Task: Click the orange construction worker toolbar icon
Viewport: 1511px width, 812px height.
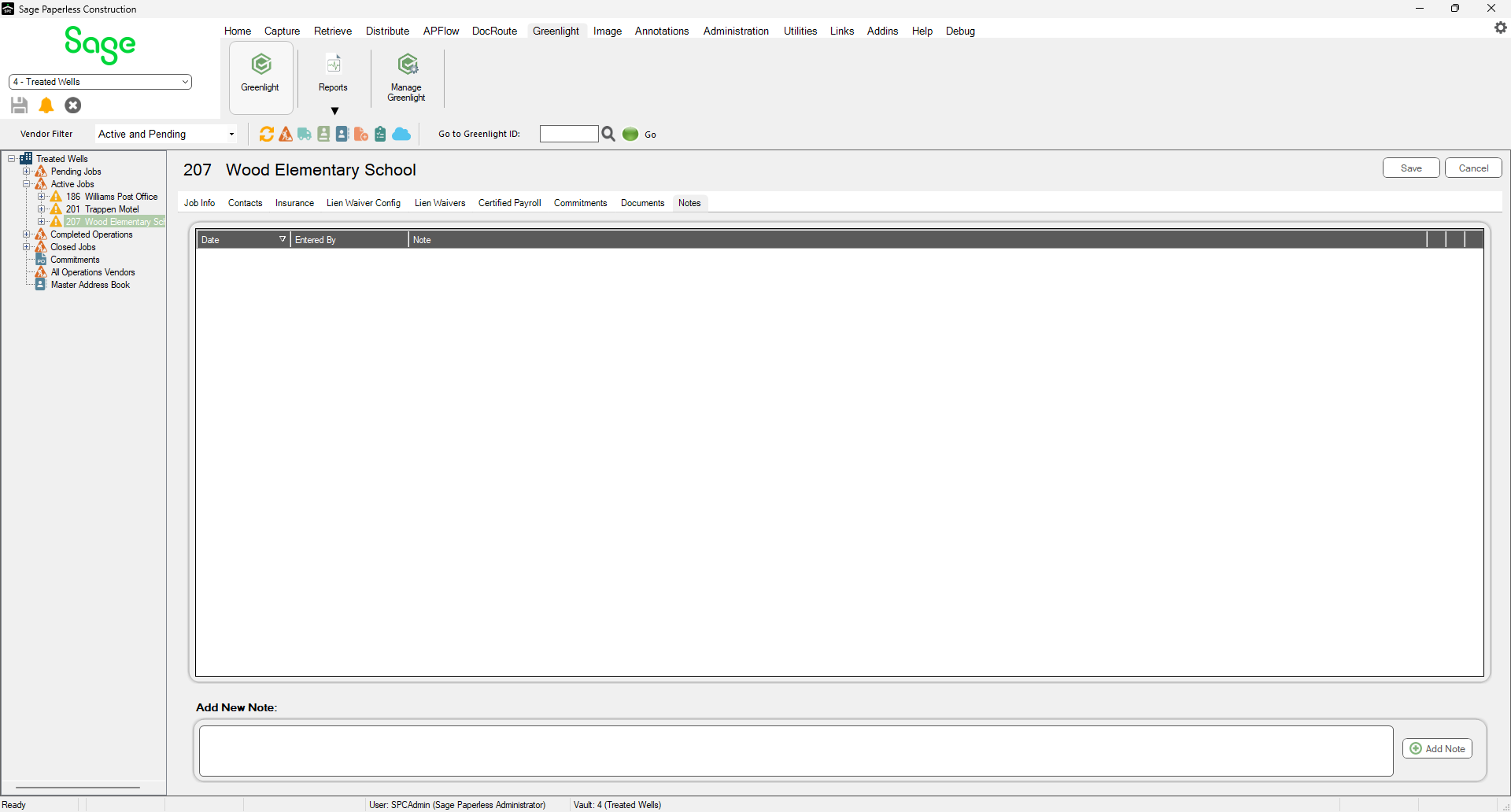Action: pyautogui.click(x=286, y=135)
